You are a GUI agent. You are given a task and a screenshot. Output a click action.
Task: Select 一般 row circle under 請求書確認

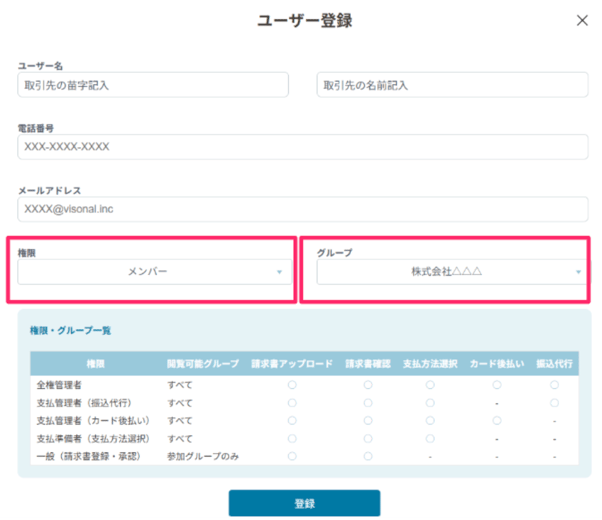367,457
